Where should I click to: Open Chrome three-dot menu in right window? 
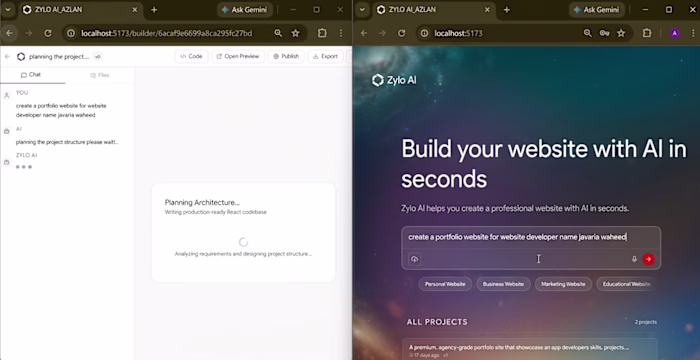[x=693, y=33]
